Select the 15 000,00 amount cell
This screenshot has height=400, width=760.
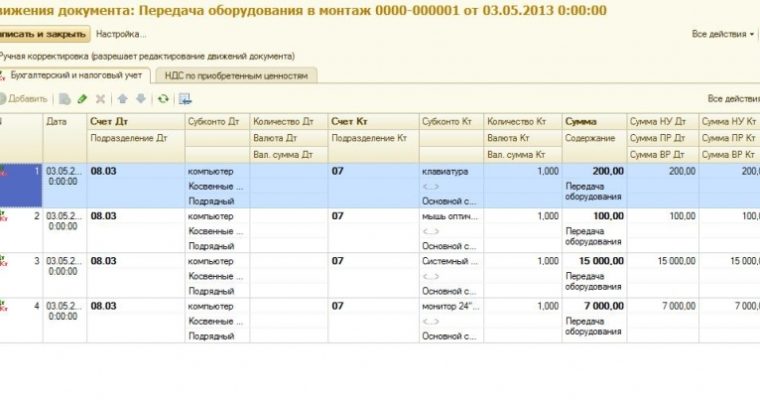click(x=592, y=261)
